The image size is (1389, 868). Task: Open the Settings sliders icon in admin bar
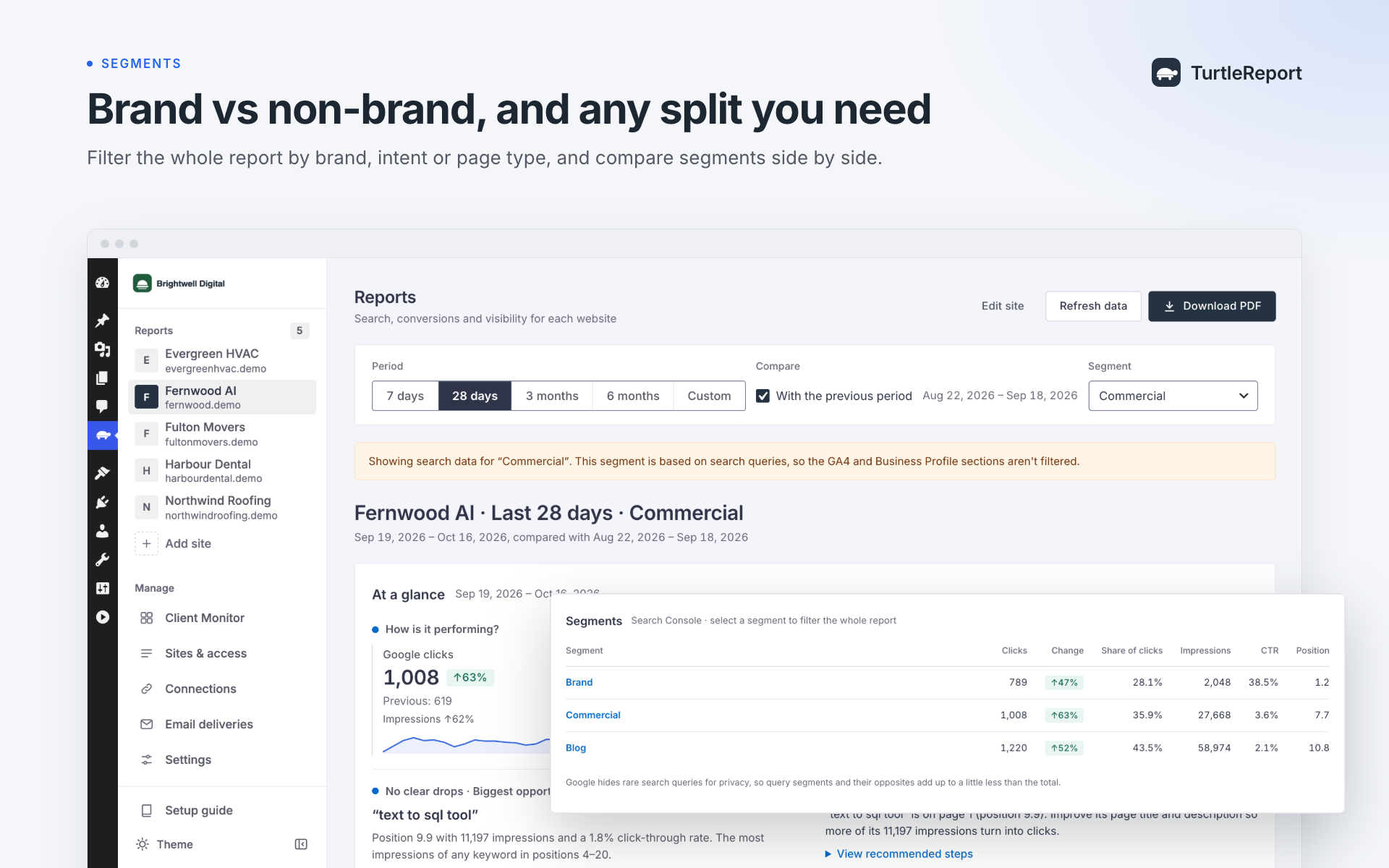click(102, 588)
